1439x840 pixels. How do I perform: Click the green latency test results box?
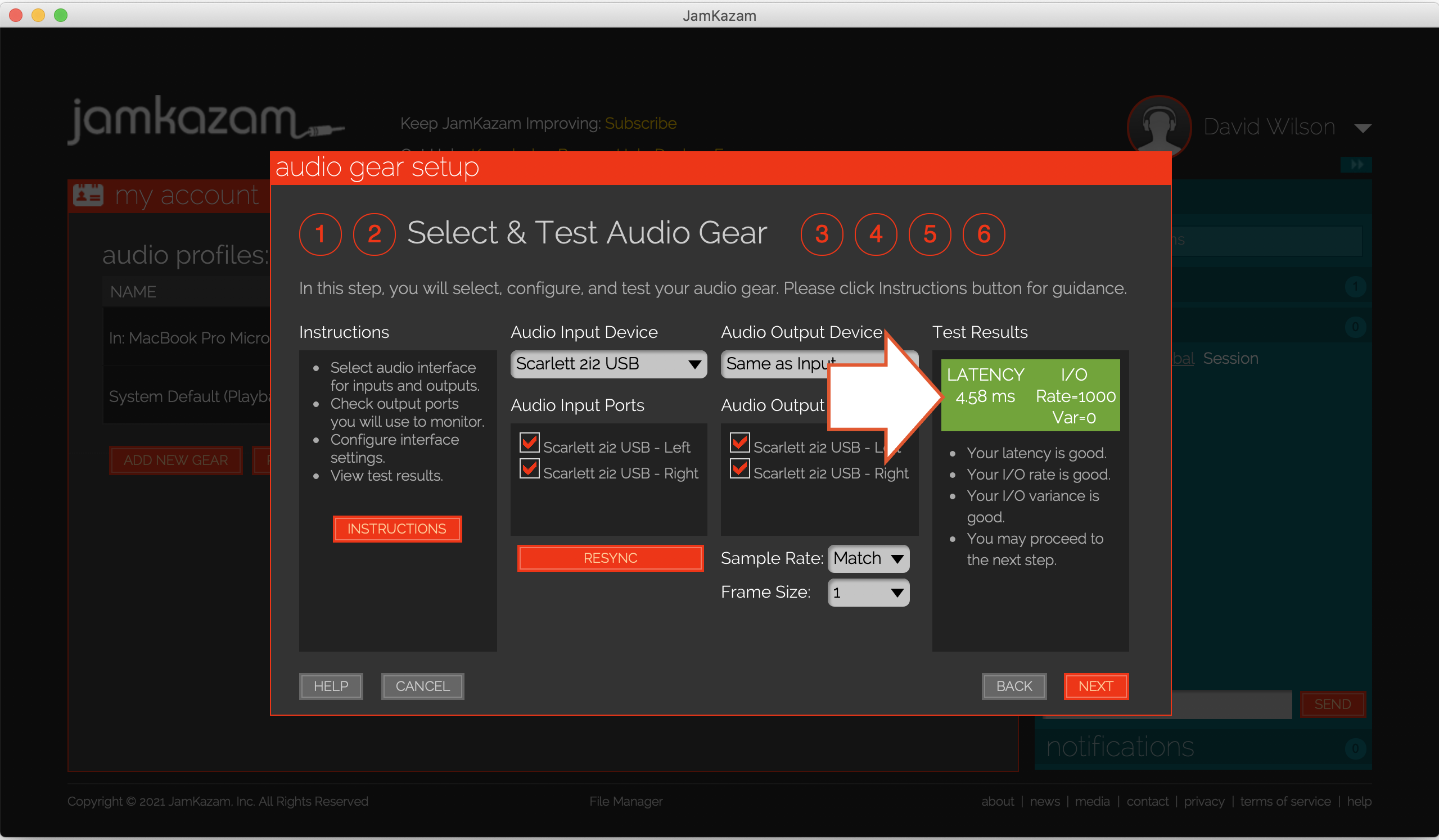[1030, 395]
